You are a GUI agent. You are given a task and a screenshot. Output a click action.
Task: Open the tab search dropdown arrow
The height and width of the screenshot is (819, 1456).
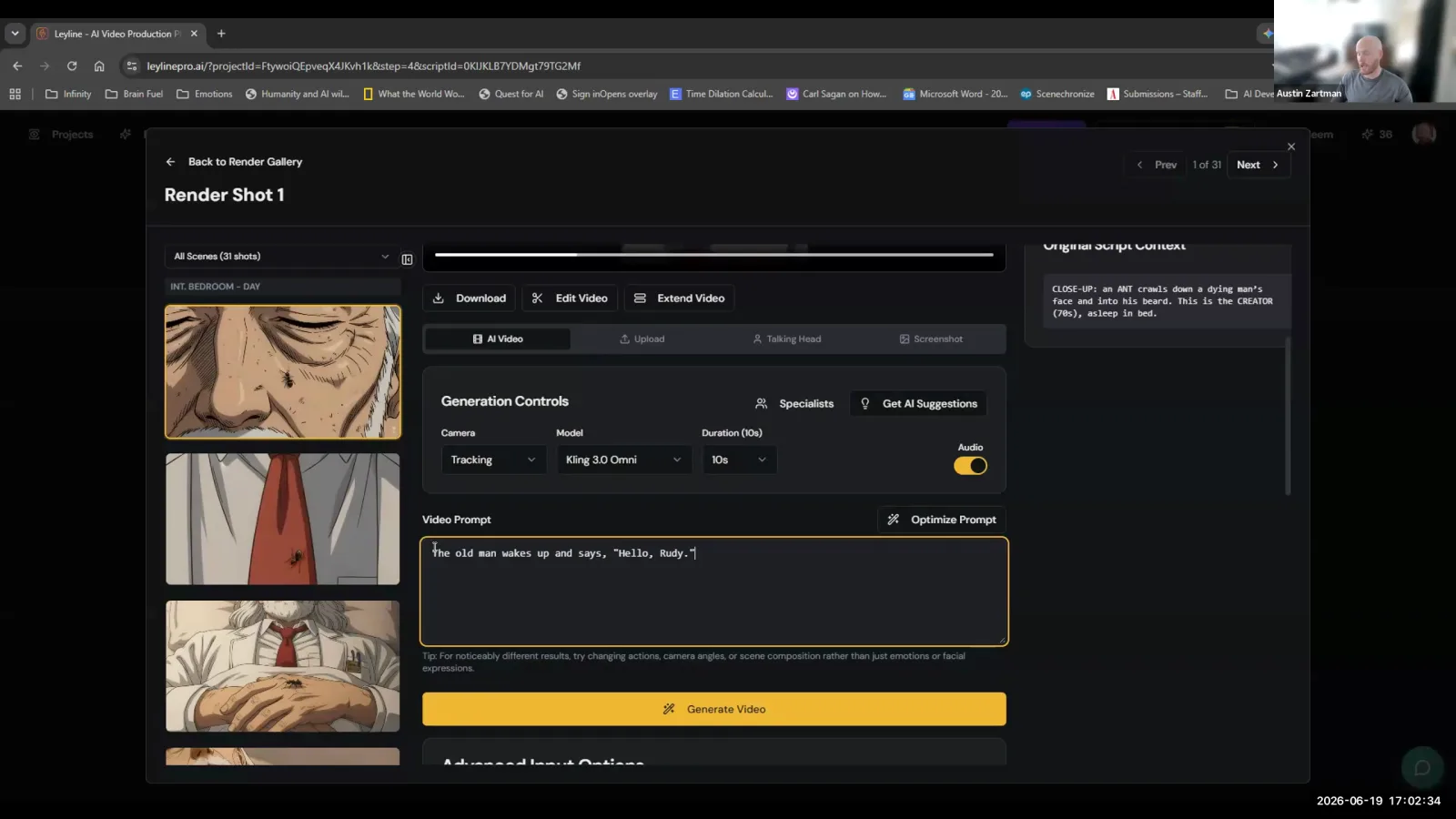point(15,34)
